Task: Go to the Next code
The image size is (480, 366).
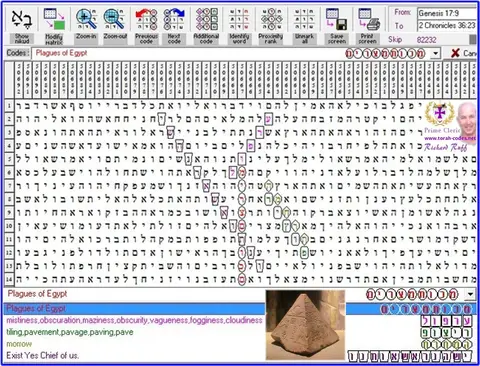Action: [174, 26]
